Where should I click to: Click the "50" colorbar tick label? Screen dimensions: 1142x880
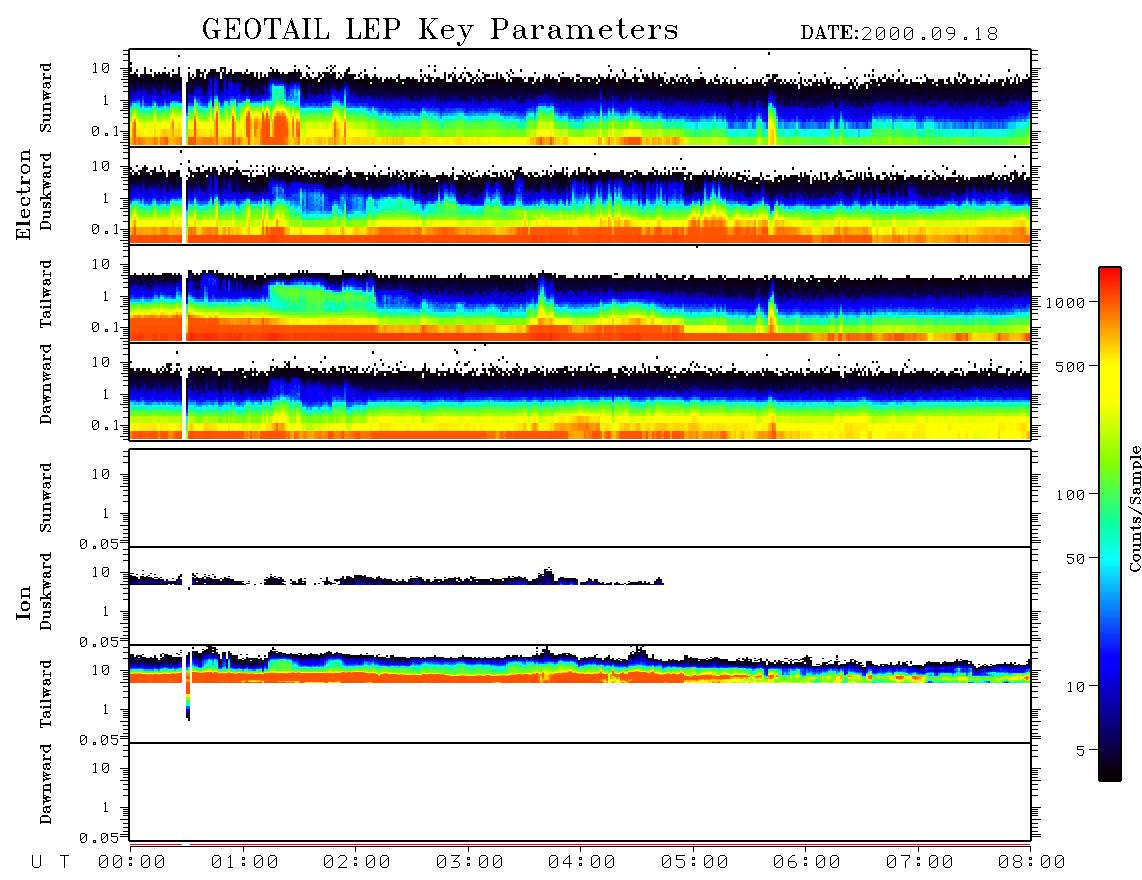pos(1075,559)
